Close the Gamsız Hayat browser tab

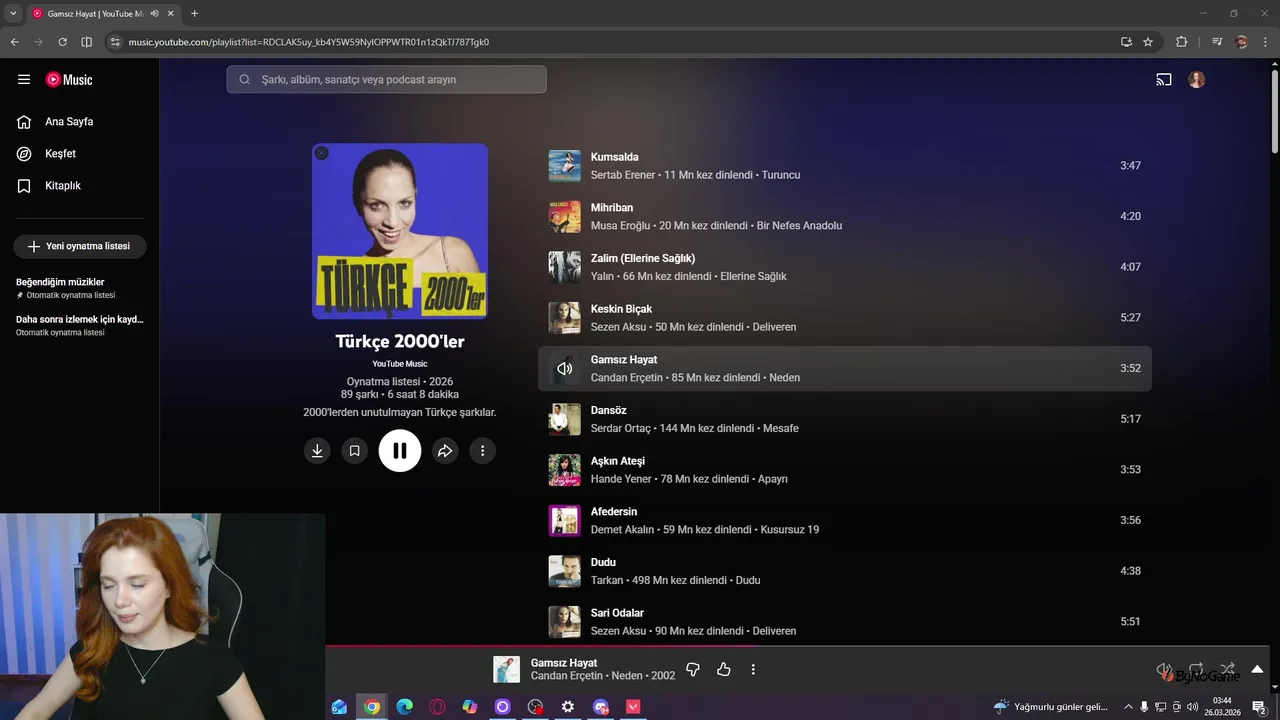(170, 13)
